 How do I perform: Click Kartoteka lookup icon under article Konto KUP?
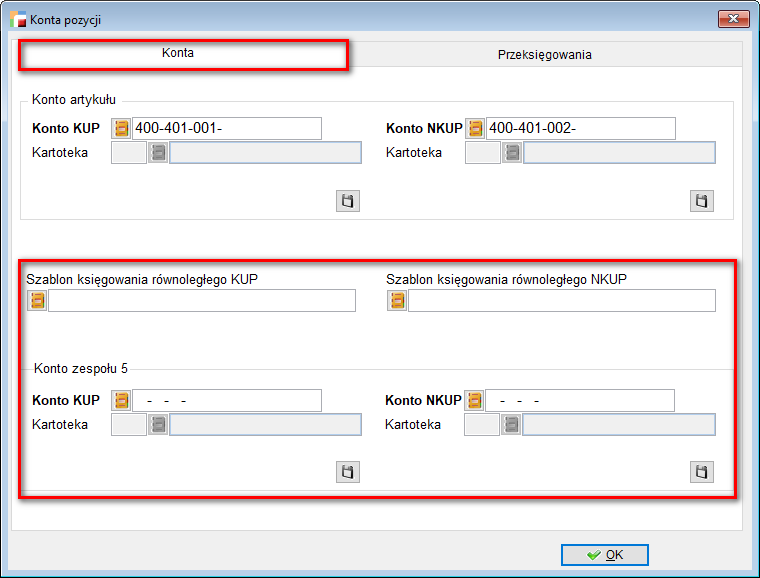pos(158,153)
